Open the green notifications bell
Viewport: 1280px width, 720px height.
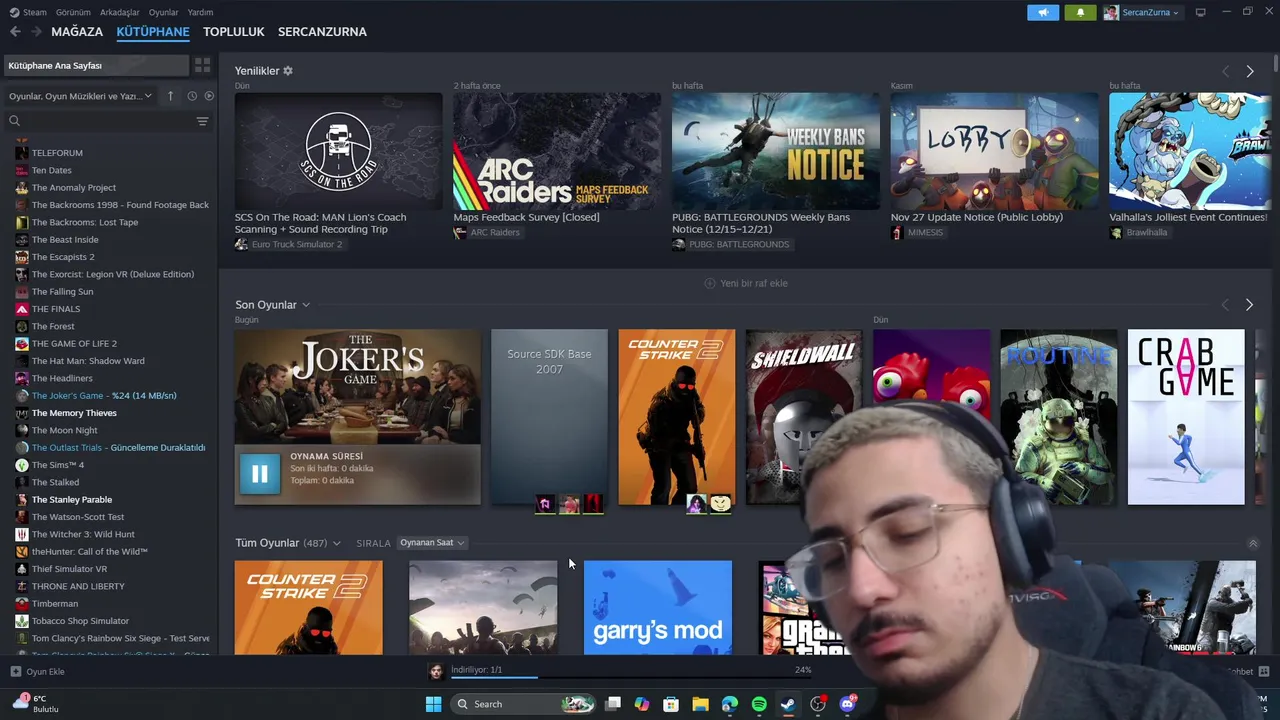1080,12
